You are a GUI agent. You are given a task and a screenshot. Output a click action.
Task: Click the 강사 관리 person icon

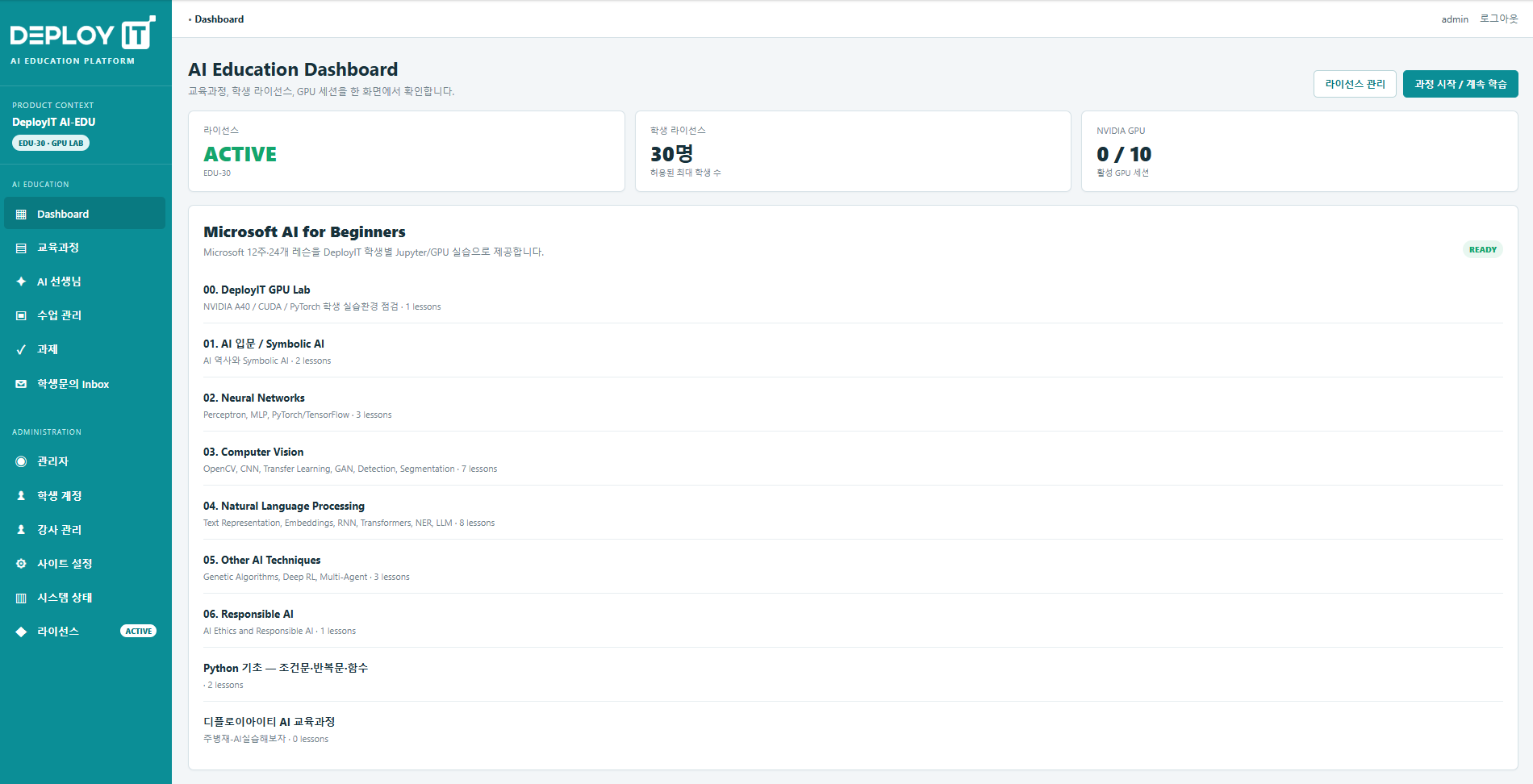pyautogui.click(x=21, y=530)
